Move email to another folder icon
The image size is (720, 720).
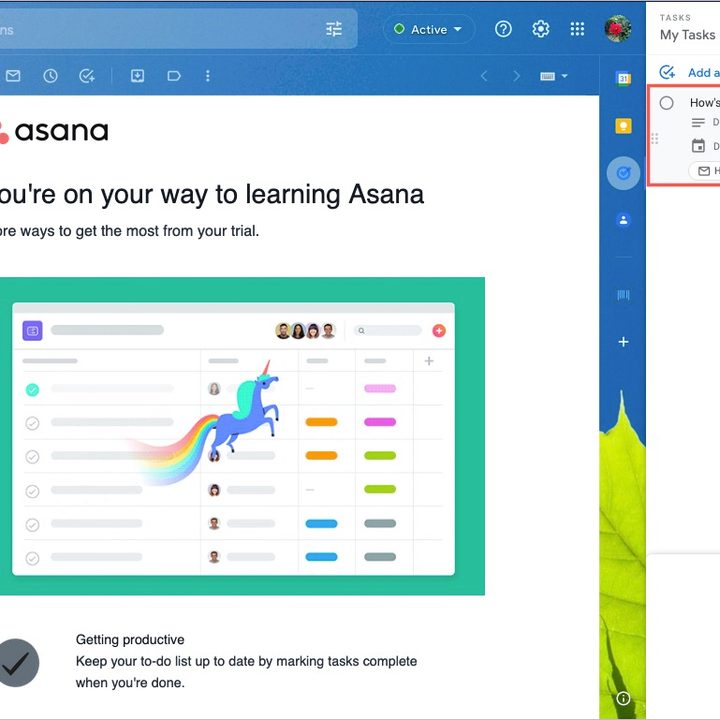click(x=137, y=76)
